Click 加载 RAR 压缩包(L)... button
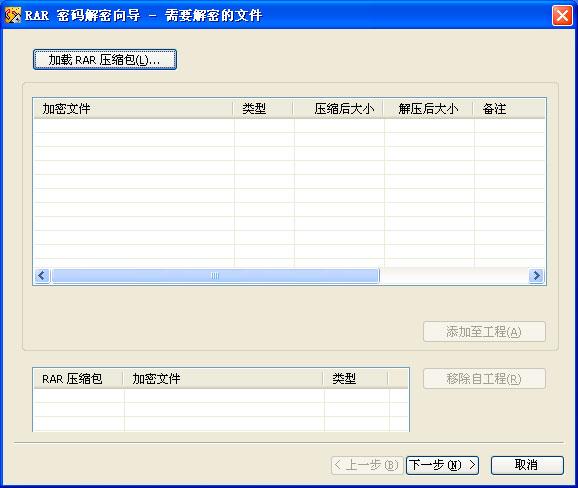 (105, 59)
